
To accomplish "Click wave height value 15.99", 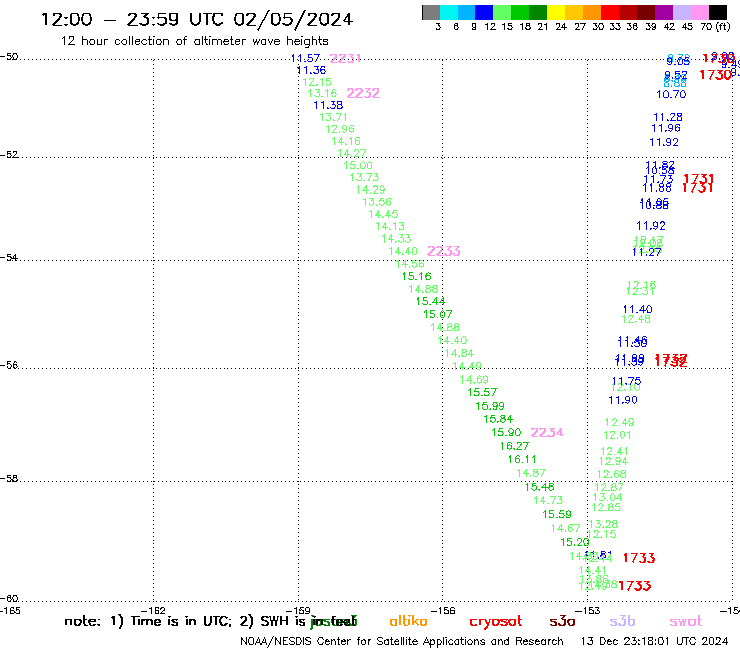I will pyautogui.click(x=490, y=406).
